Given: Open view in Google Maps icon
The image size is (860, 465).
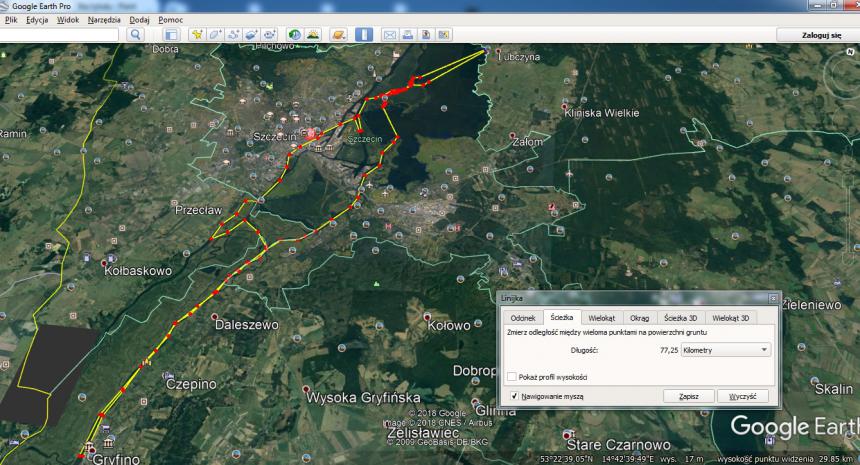Looking at the screenshot, I should coord(444,35).
